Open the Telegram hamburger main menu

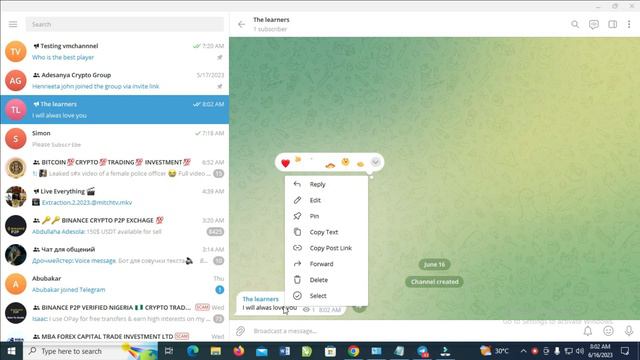[x=13, y=24]
